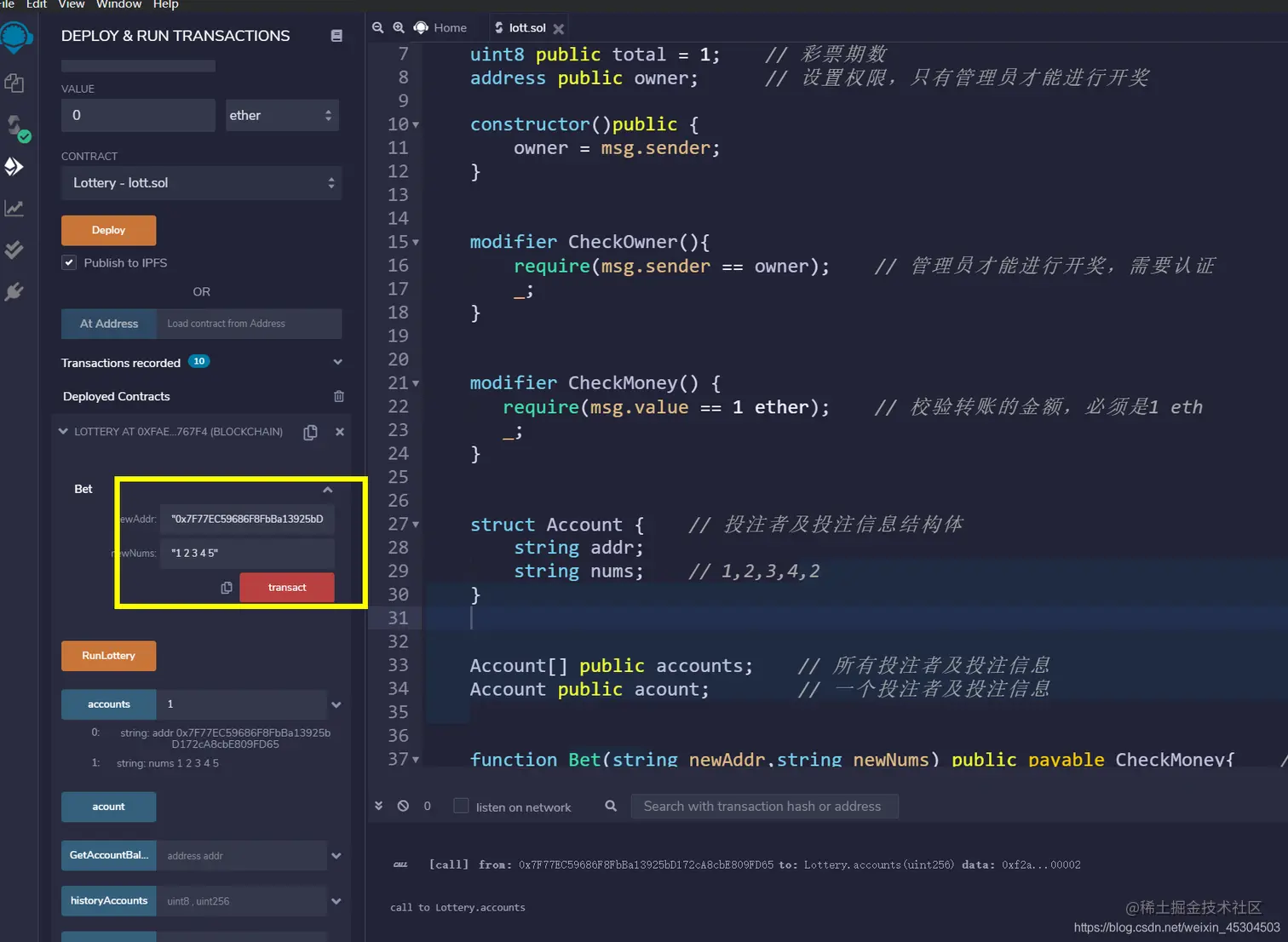
Task: Remove the Lottery deployed instance
Action: click(340, 432)
